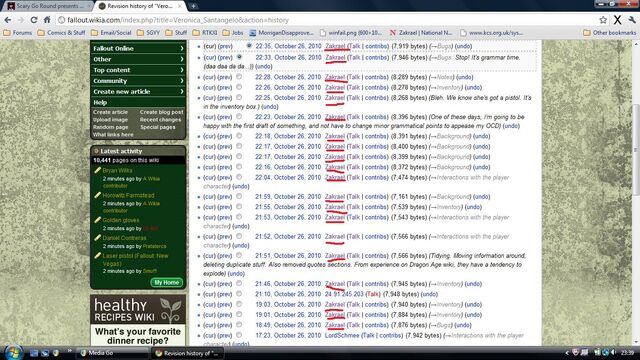This screenshot has width=640, height=360.
Task: Open the Help sidebar section
Action: click(x=100, y=102)
